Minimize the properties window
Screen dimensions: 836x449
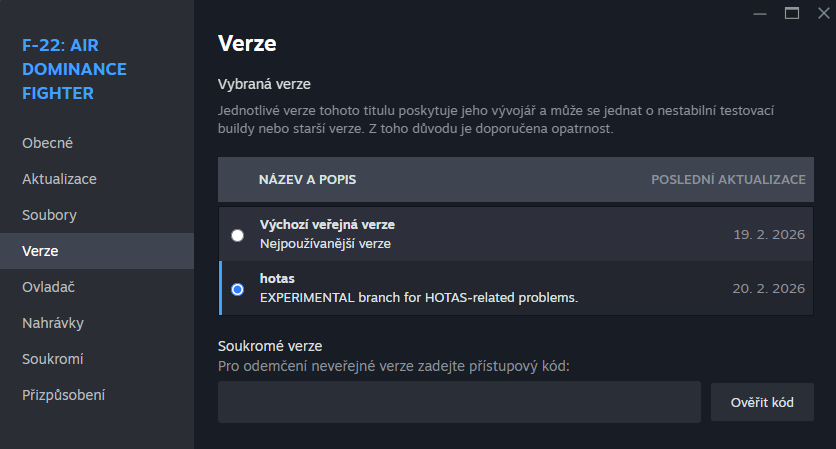(x=765, y=13)
